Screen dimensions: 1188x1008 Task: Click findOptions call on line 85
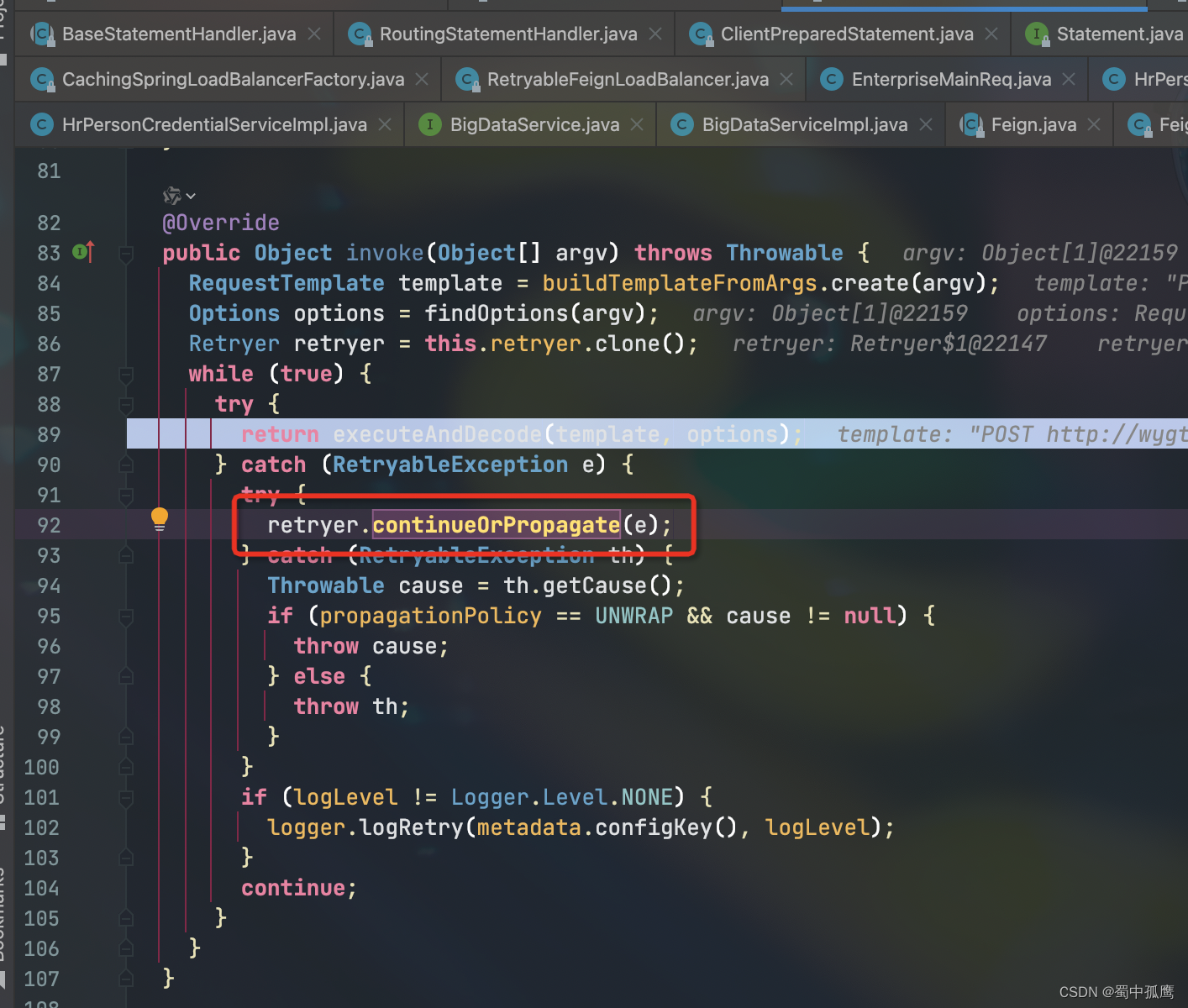pyautogui.click(x=496, y=313)
